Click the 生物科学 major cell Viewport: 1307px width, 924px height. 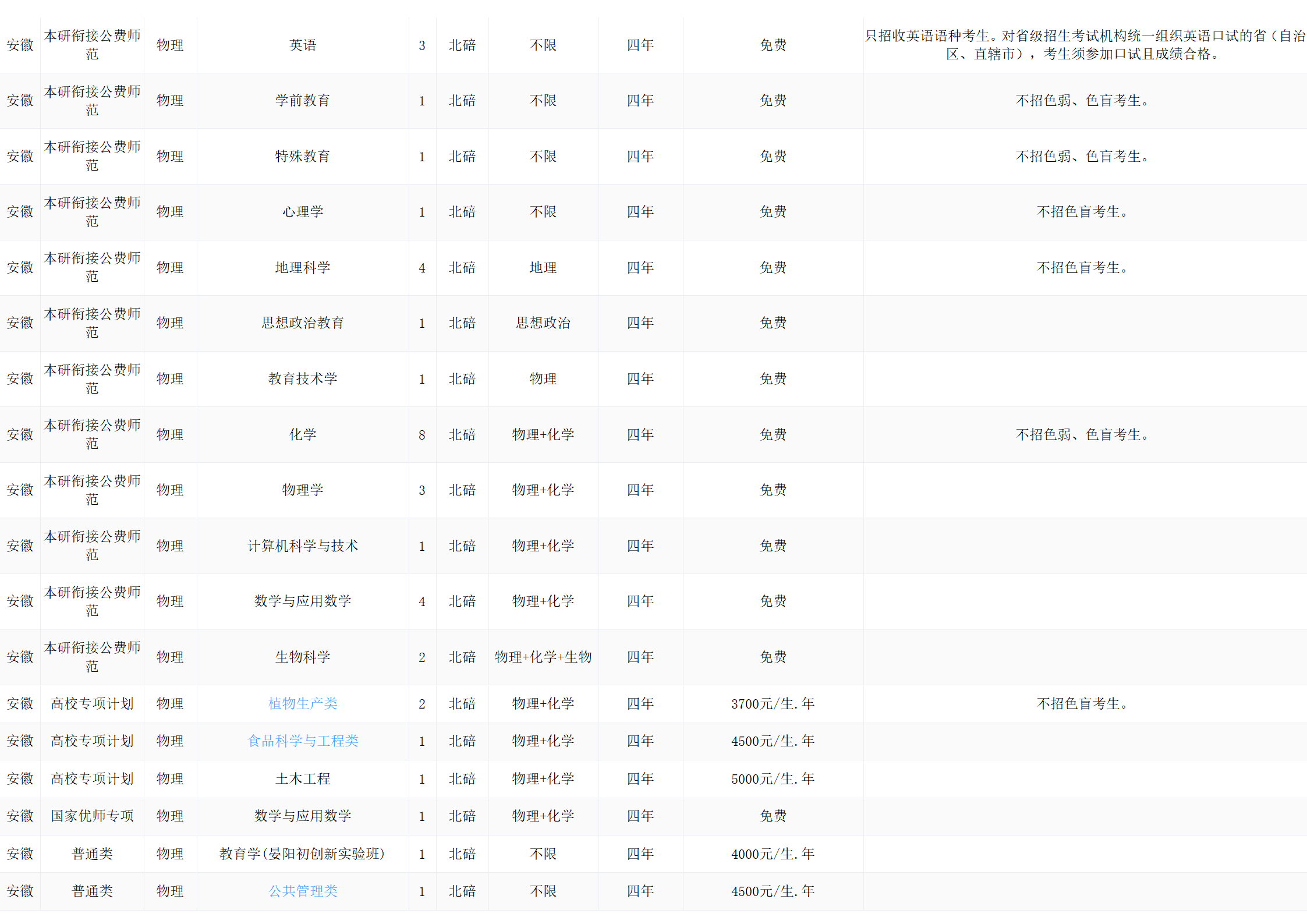pos(303,657)
